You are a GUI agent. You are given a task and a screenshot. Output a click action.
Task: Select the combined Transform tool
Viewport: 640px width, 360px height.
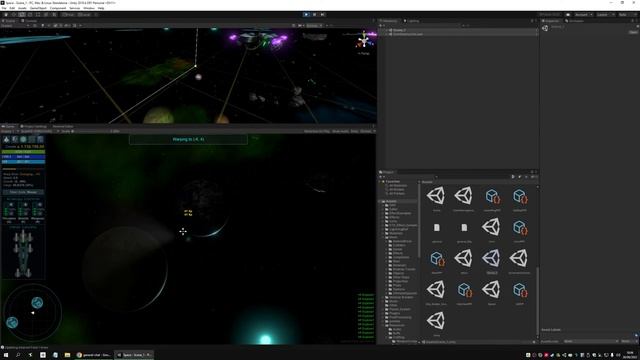46,15
